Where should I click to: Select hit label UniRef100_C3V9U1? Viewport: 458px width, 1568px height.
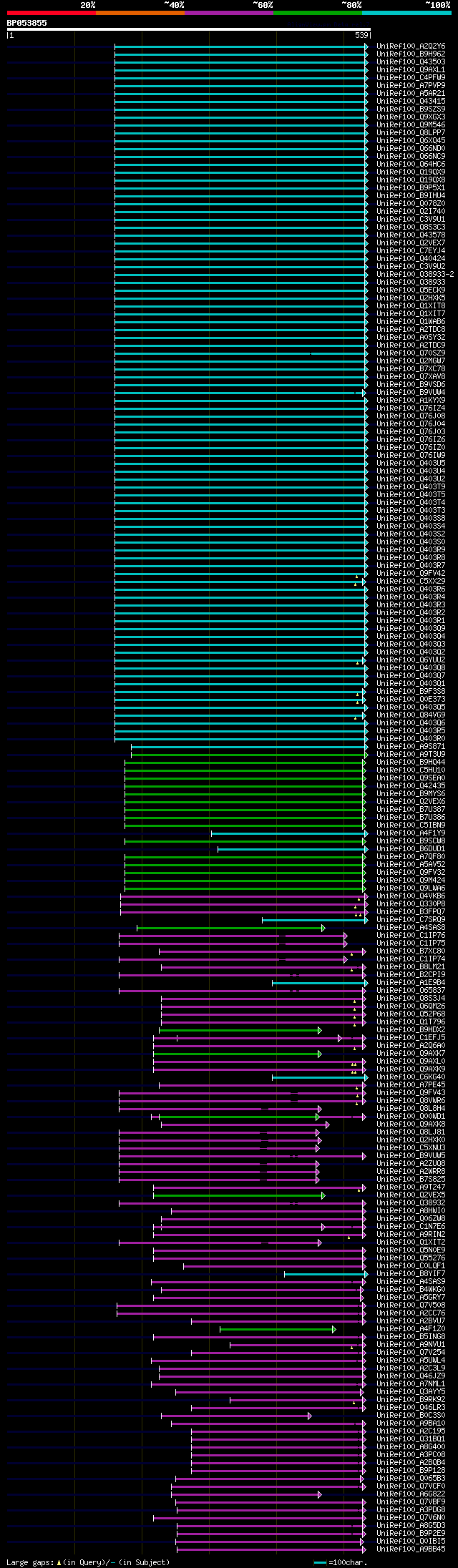411,220
